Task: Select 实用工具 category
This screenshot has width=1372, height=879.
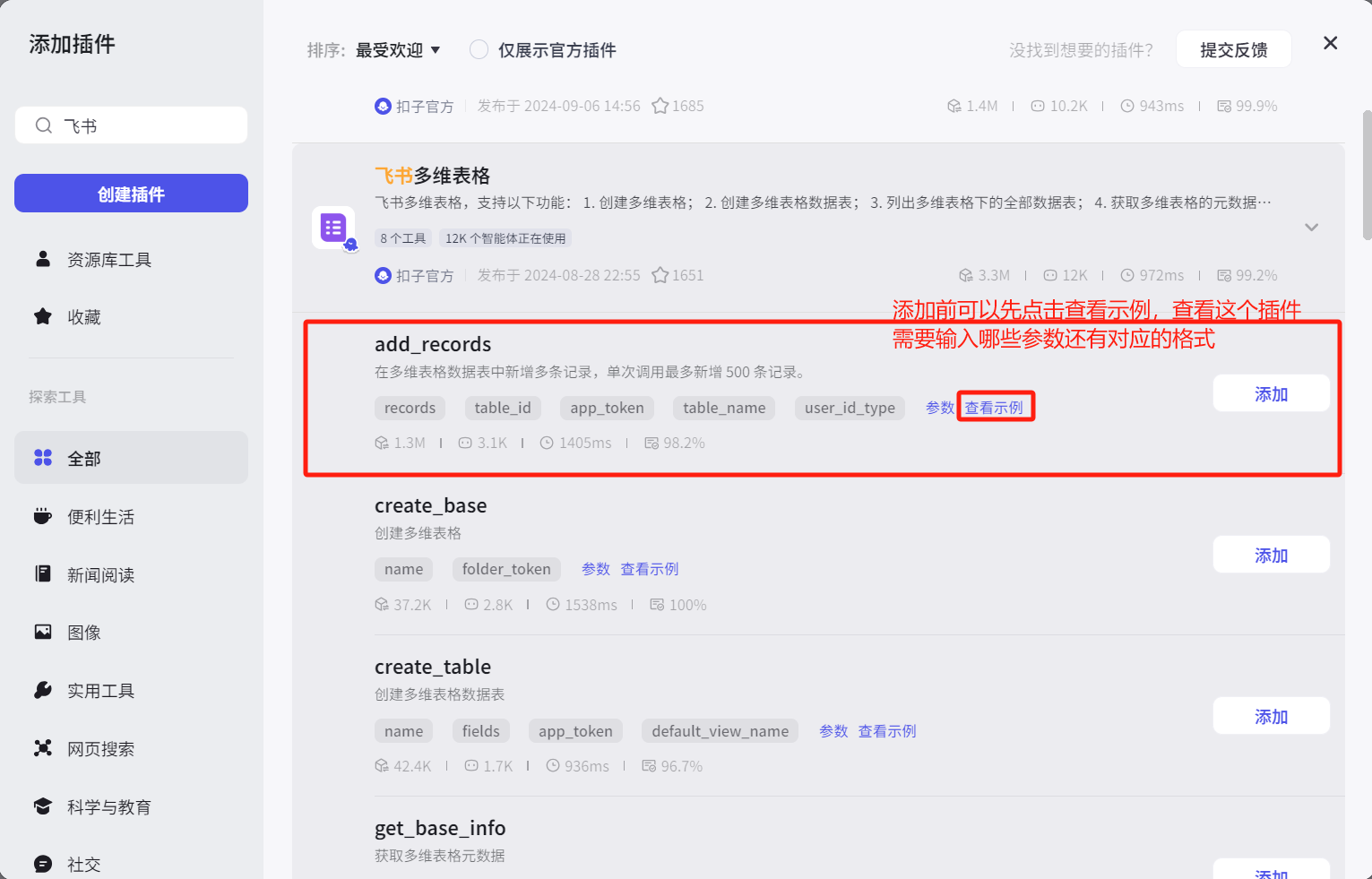Action: (x=131, y=690)
